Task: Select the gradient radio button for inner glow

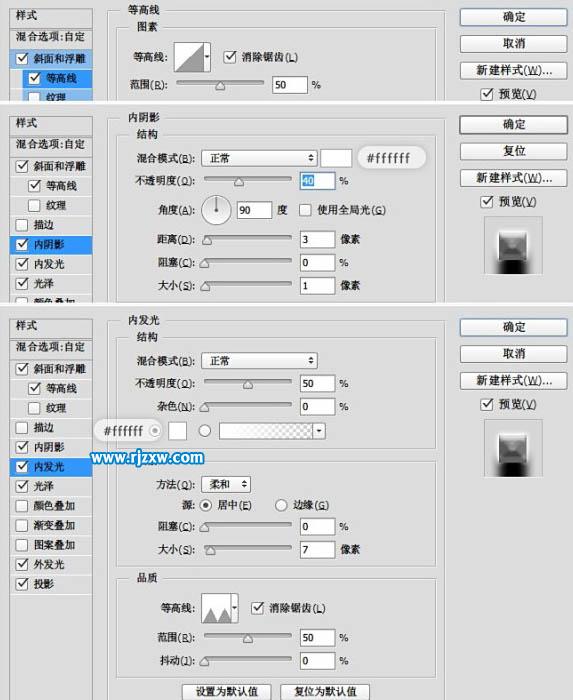Action: coord(205,431)
